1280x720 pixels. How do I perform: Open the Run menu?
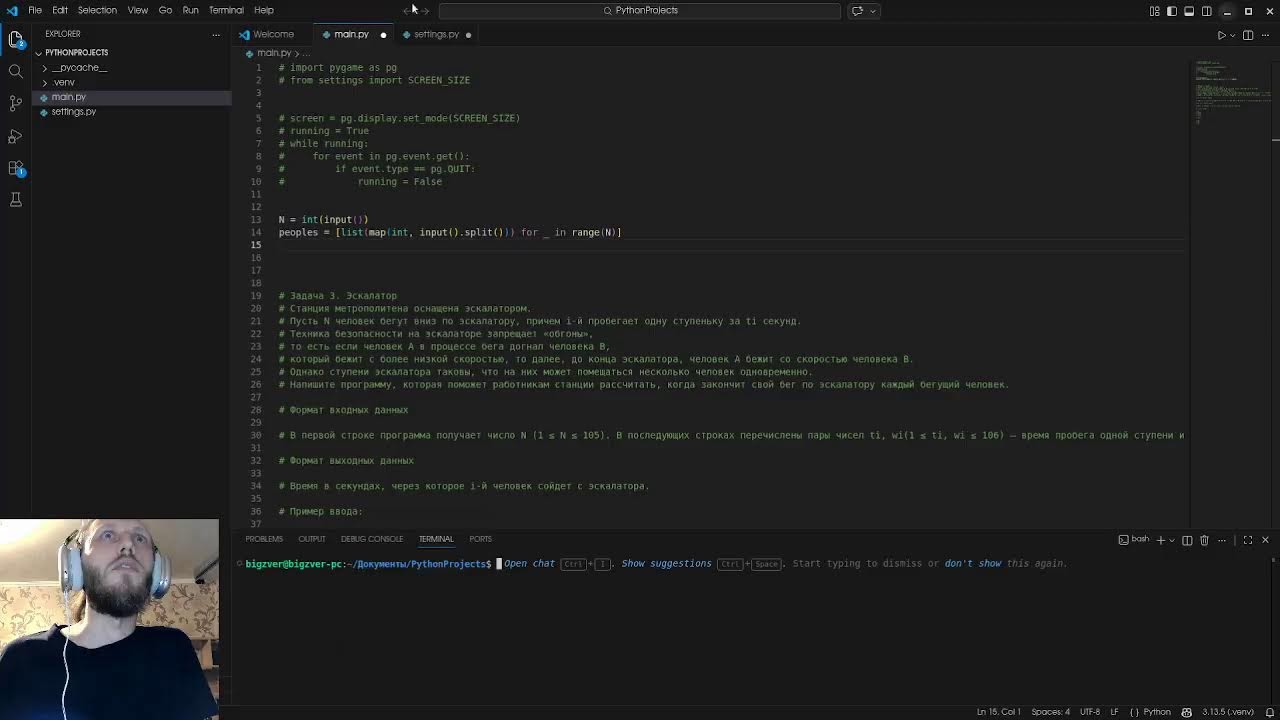coord(190,10)
